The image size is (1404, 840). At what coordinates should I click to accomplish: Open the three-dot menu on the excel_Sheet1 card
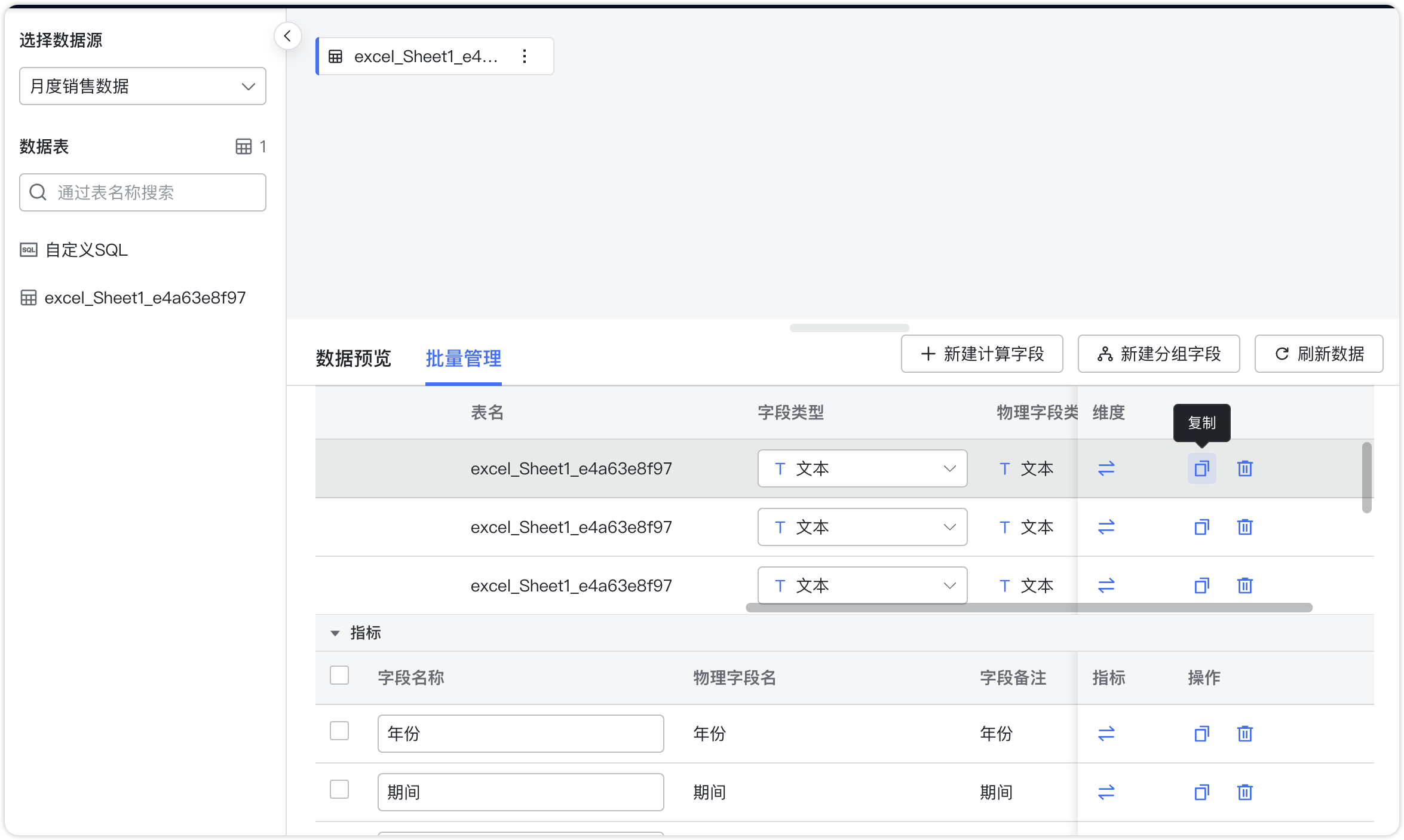click(x=525, y=56)
